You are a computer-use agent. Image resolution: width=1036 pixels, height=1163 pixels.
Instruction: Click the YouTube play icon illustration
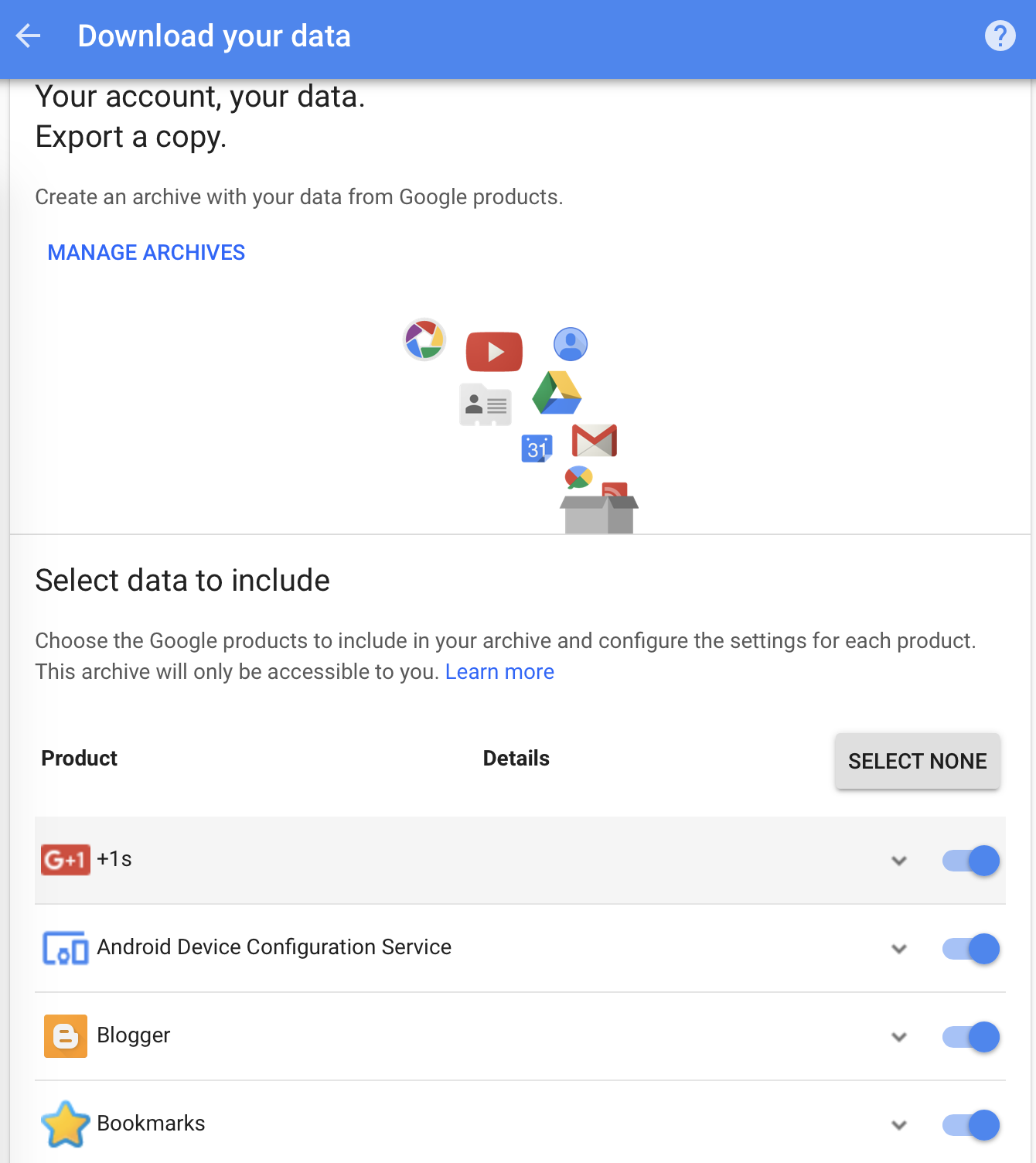click(494, 352)
